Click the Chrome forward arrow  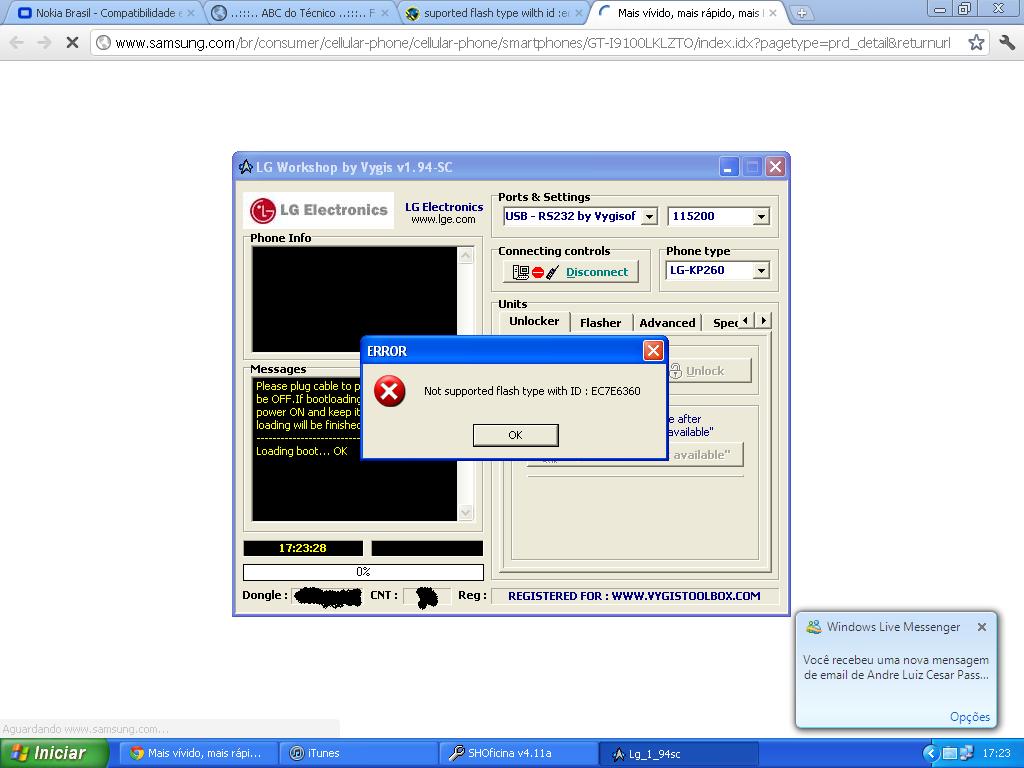tap(44, 43)
